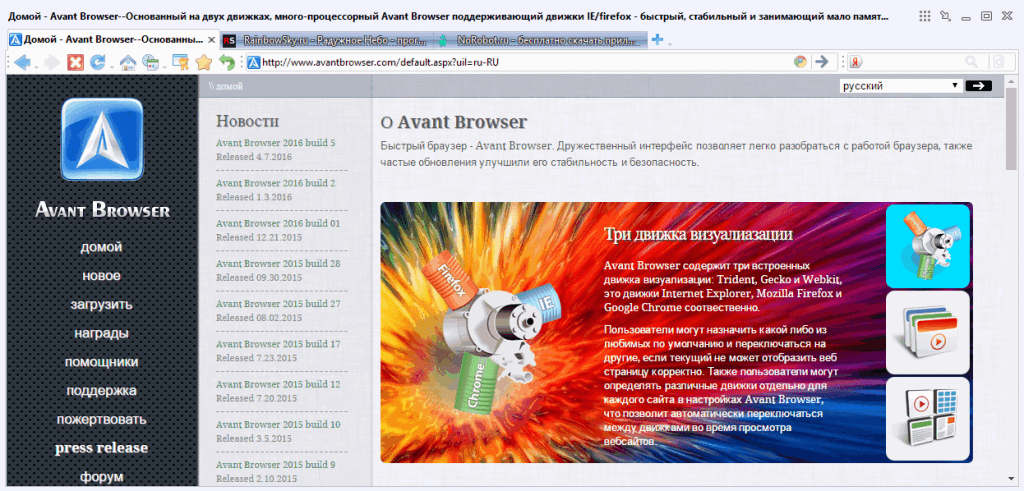Select the split view grid slide thumbnail
The width and height of the screenshot is (1024, 491).
click(927, 419)
